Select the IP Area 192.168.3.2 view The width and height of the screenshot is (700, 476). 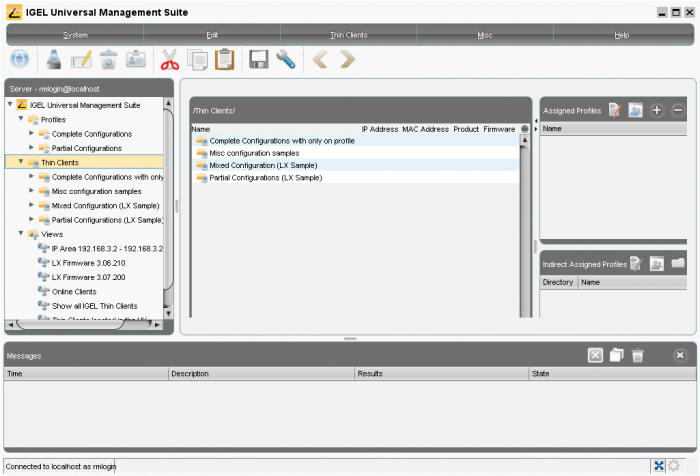(x=107, y=249)
